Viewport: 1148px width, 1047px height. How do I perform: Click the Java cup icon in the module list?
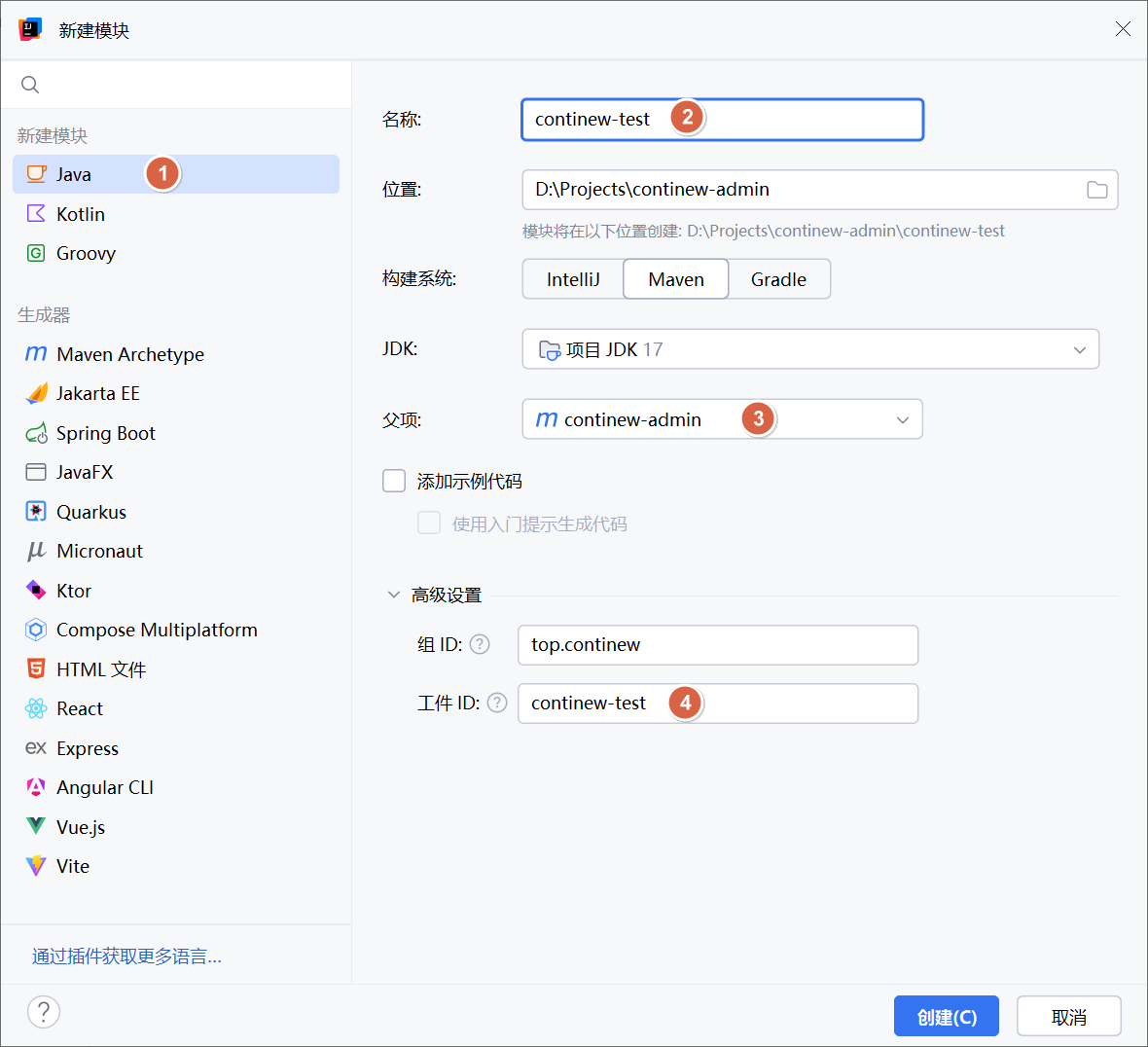(x=36, y=174)
